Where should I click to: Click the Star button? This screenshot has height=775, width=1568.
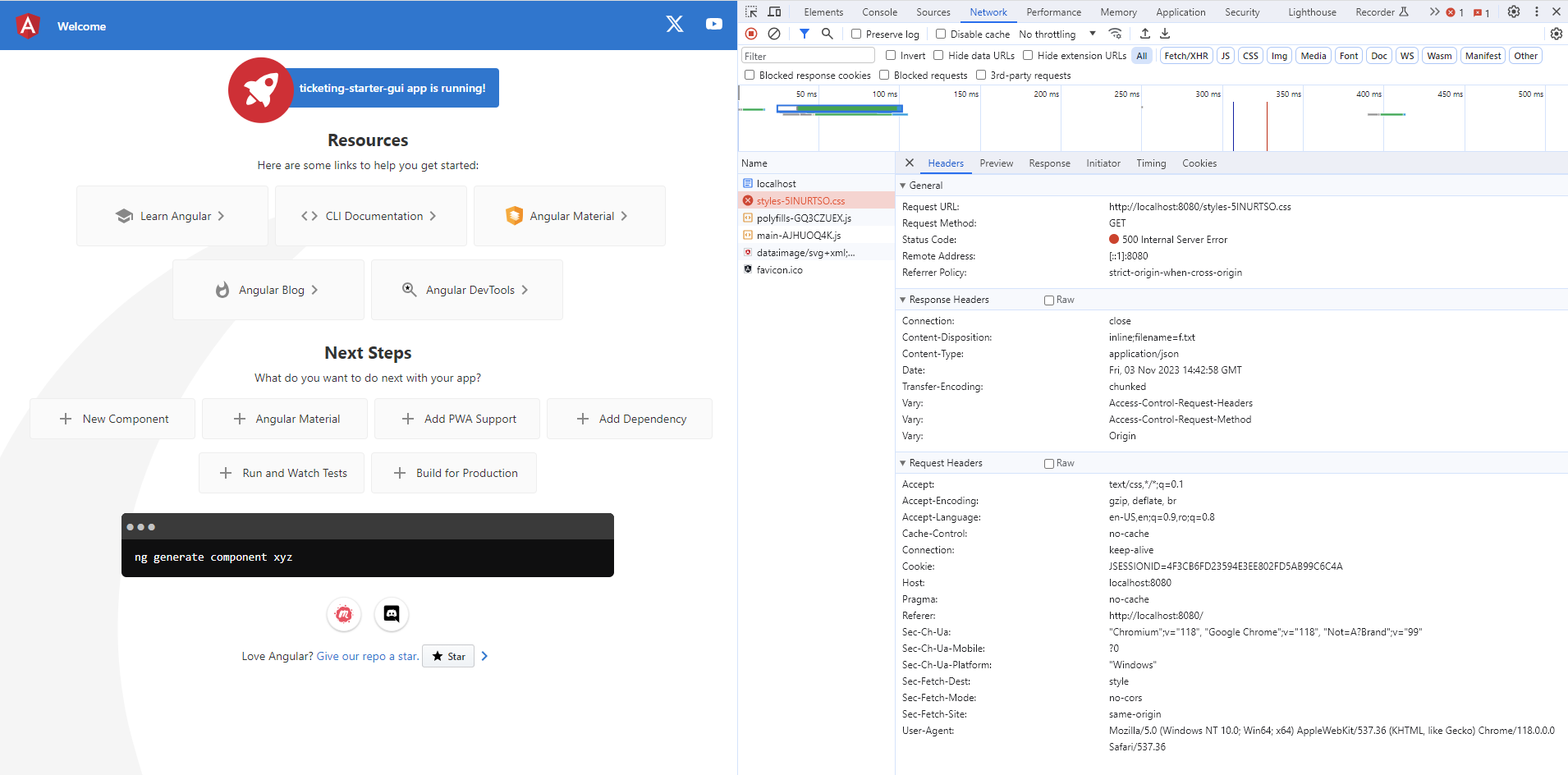(447, 656)
